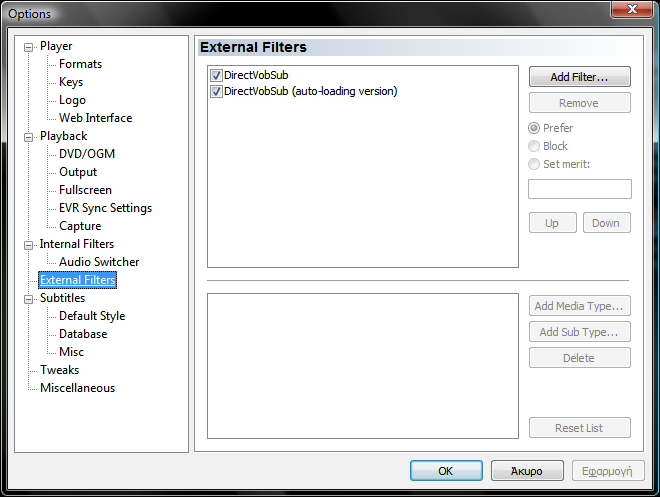Click the Reset List button
660x497 pixels.
click(580, 428)
